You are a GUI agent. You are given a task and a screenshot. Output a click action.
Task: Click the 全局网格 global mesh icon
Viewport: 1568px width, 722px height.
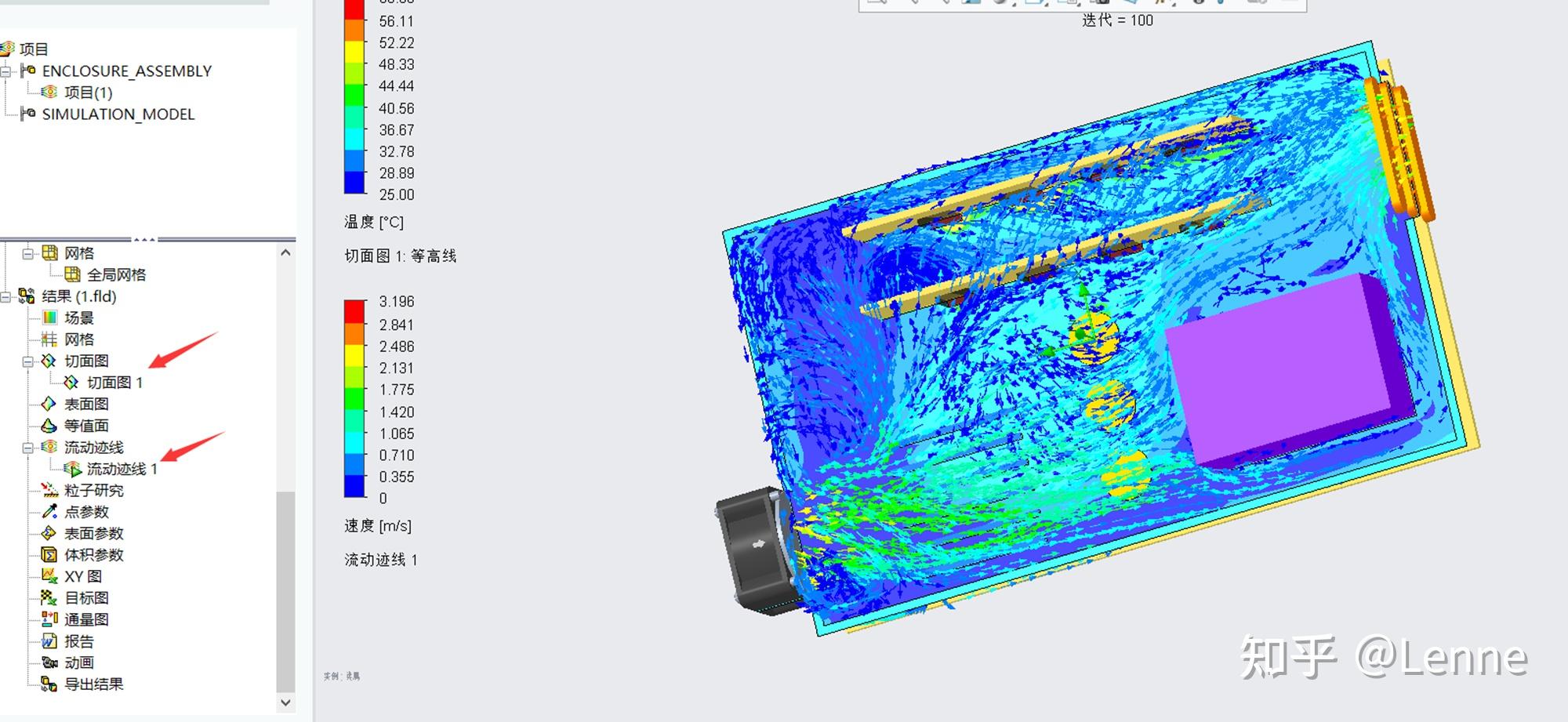click(x=72, y=274)
